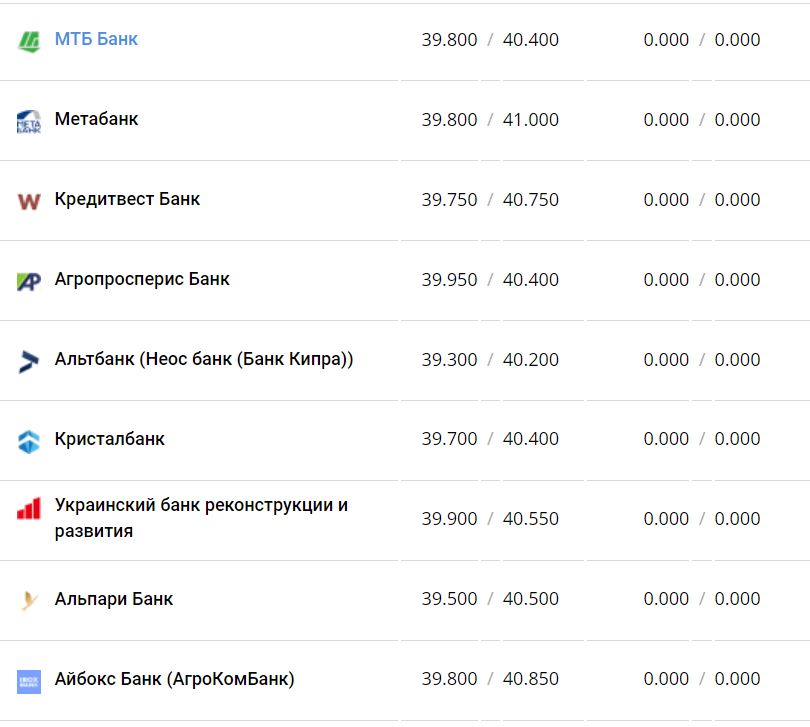Click the Альпари Банк logo icon

(29, 601)
